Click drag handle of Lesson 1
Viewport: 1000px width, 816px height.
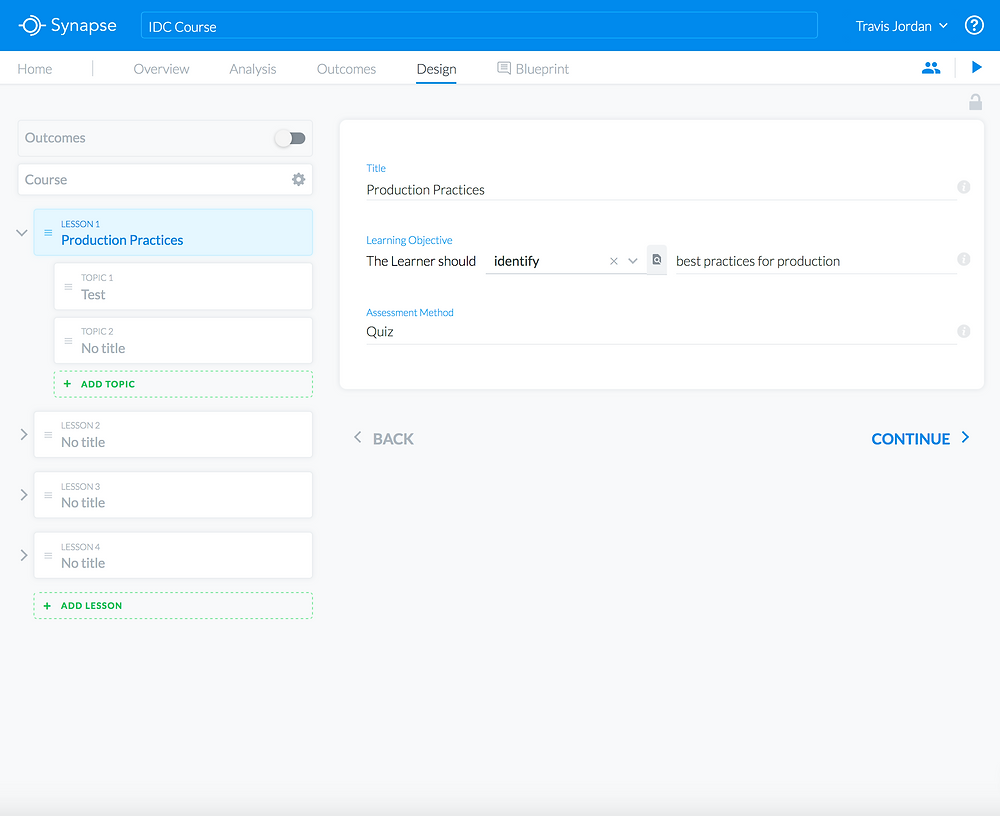point(48,232)
